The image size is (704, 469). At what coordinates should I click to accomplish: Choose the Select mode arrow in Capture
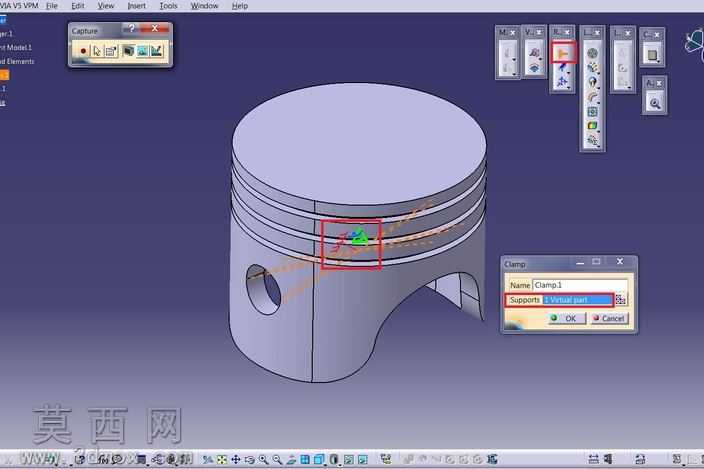click(x=97, y=51)
